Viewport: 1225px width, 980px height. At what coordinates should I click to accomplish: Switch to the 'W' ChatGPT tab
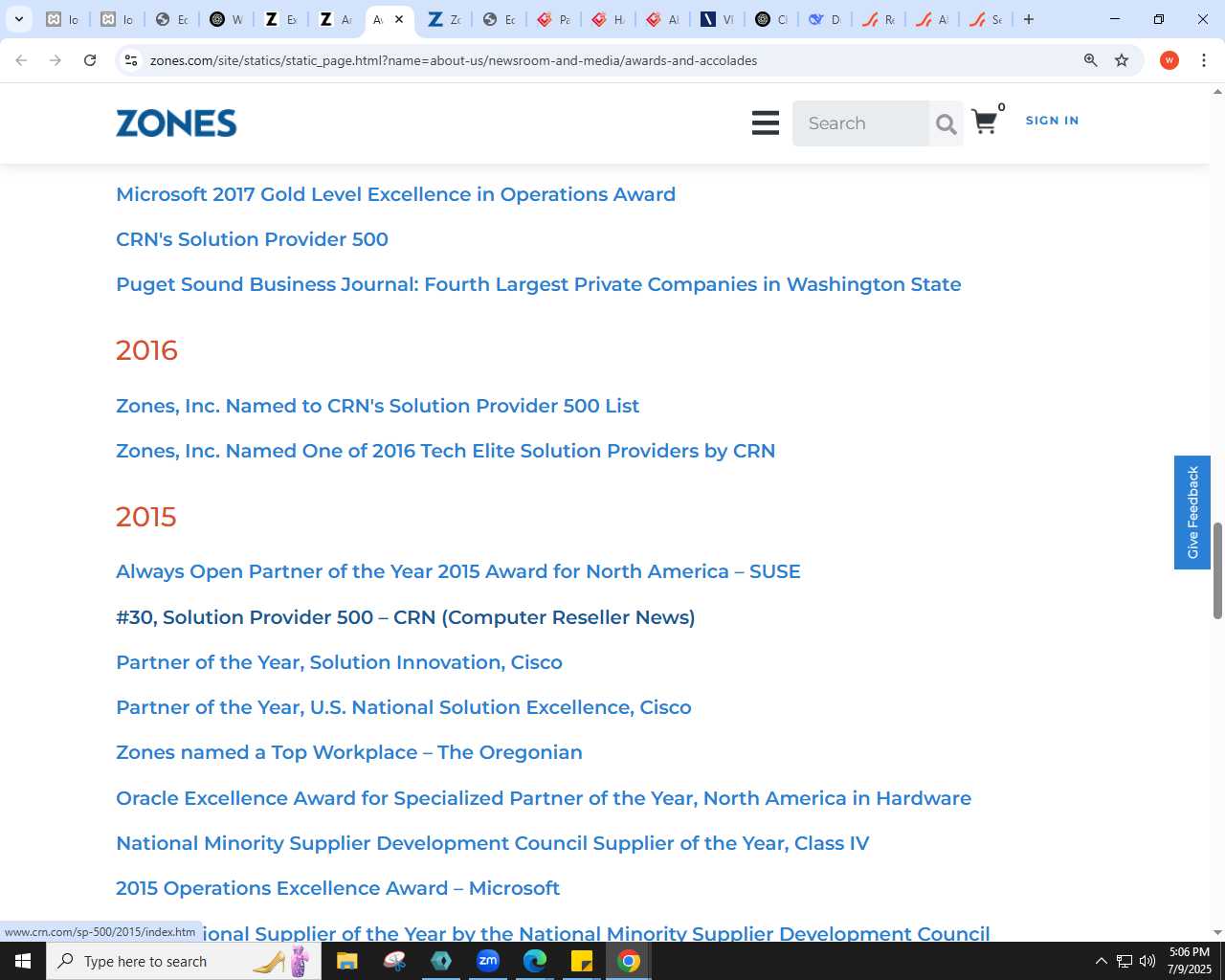tap(227, 19)
